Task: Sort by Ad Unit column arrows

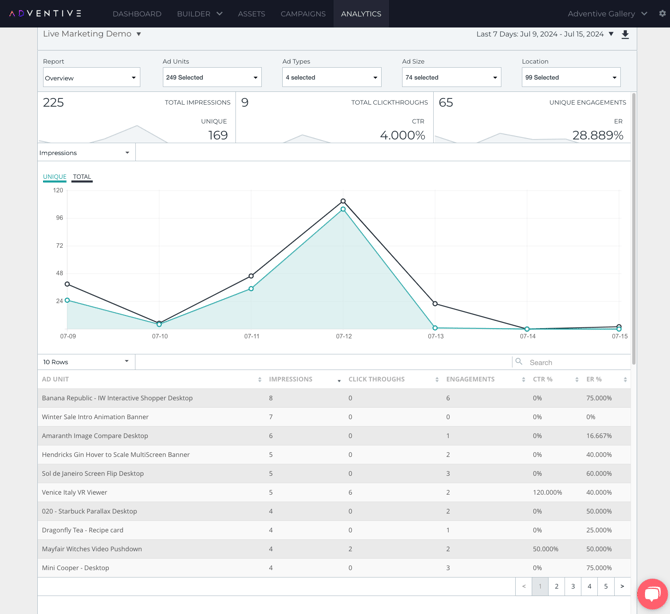Action: click(x=259, y=380)
